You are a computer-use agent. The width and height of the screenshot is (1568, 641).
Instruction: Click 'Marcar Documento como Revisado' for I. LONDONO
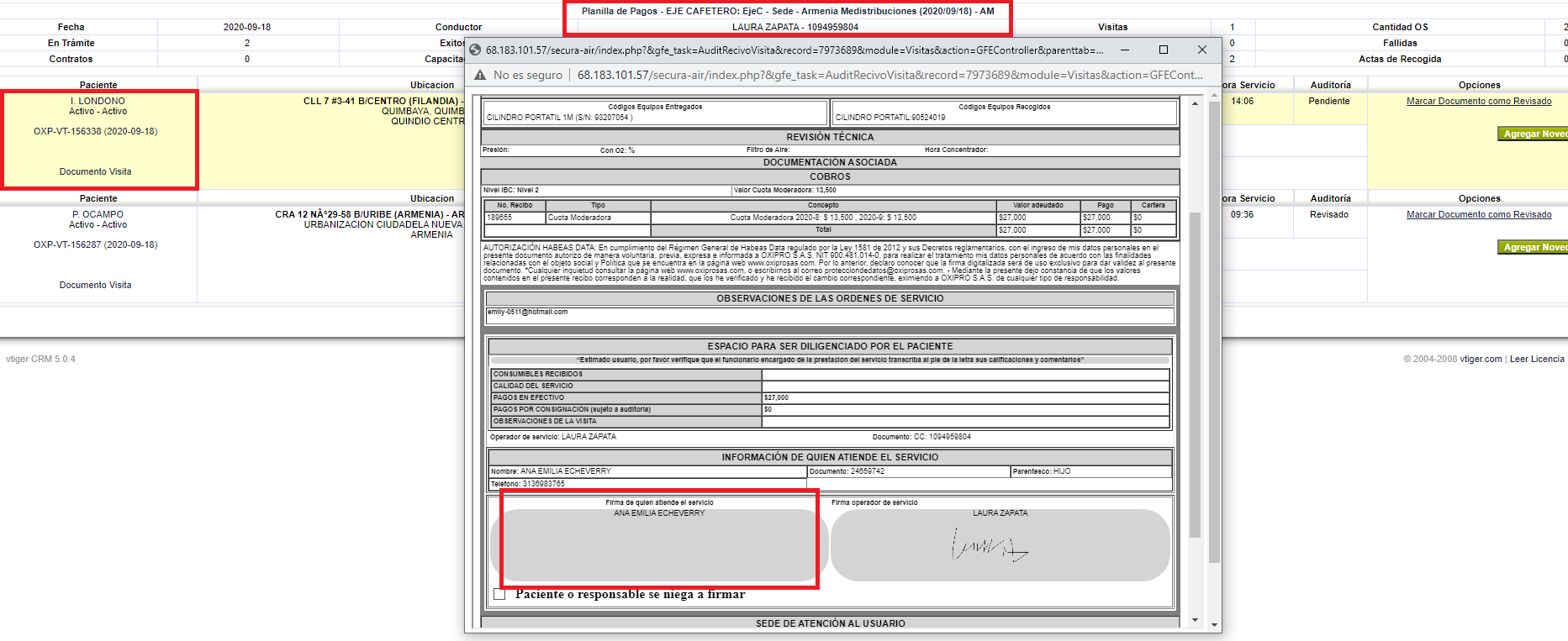1479,101
